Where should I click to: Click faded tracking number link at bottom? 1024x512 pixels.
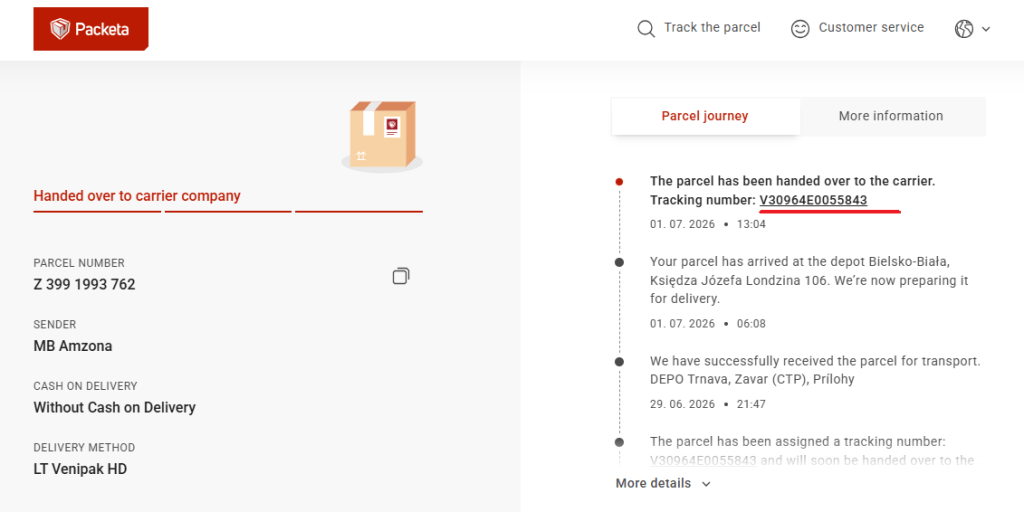point(703,460)
